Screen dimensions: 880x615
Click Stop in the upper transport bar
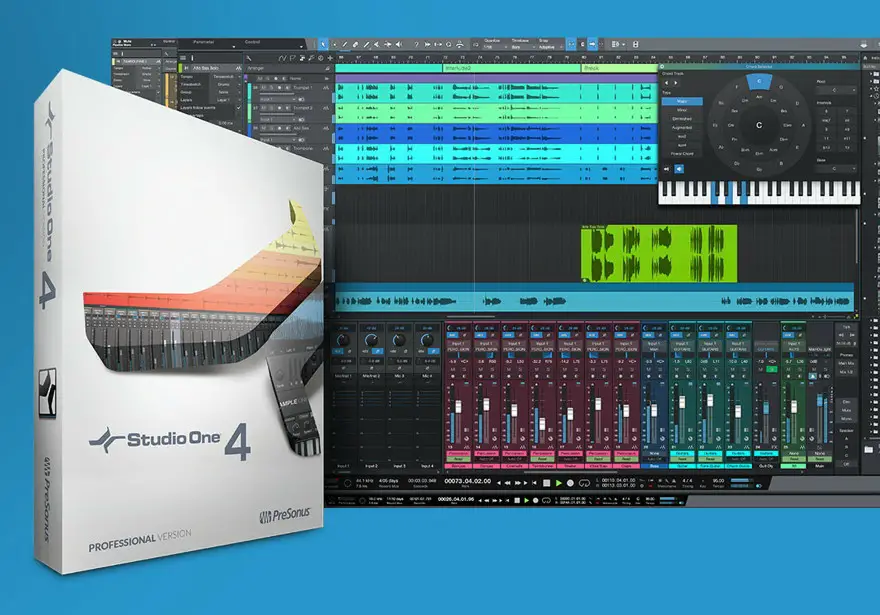(547, 483)
